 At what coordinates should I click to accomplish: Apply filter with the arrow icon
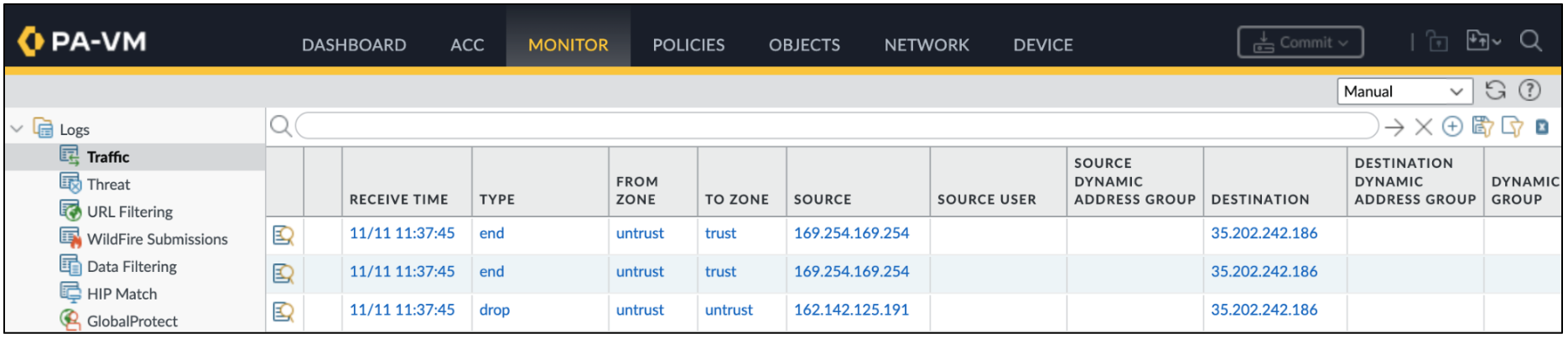[x=1394, y=127]
